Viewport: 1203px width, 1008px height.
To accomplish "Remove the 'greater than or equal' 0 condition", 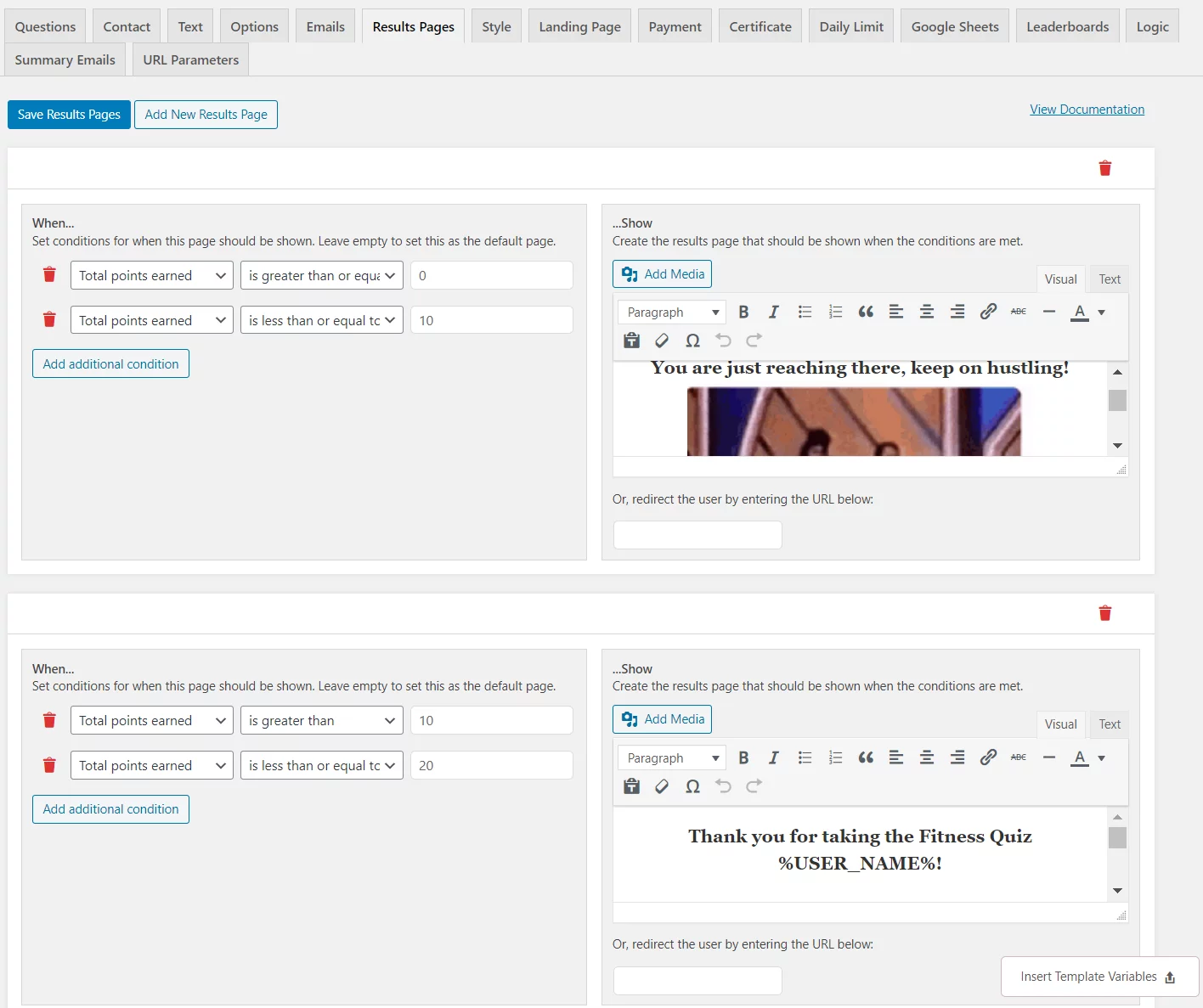I will (49, 274).
